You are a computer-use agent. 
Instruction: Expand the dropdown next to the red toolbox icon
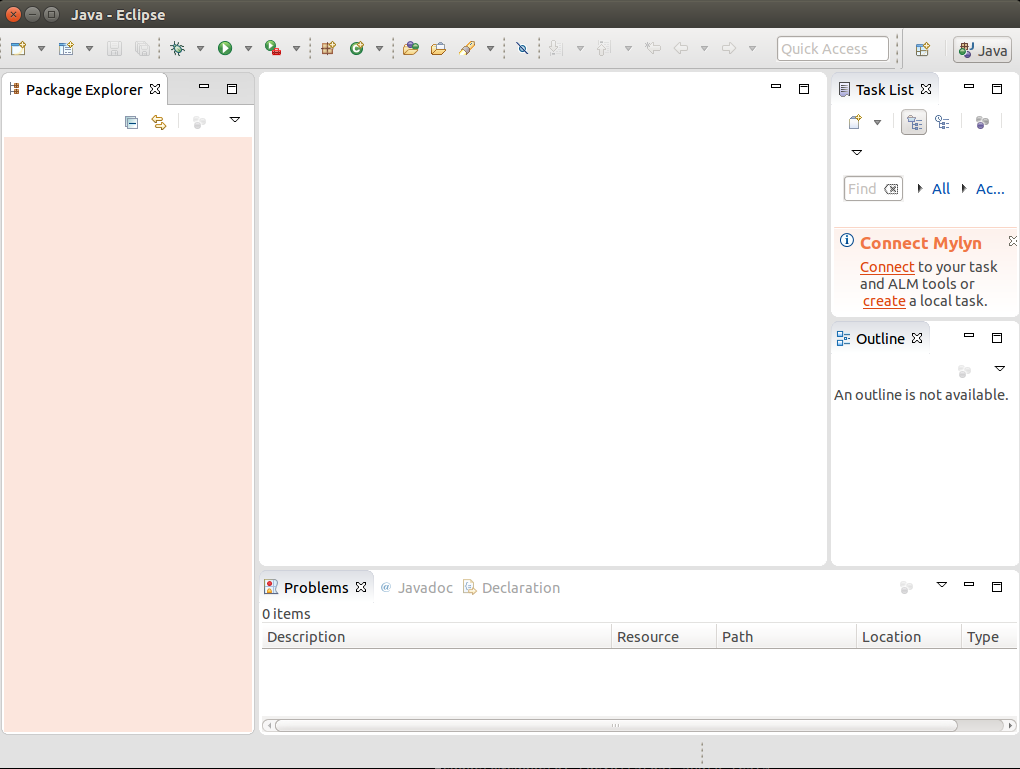click(x=296, y=48)
